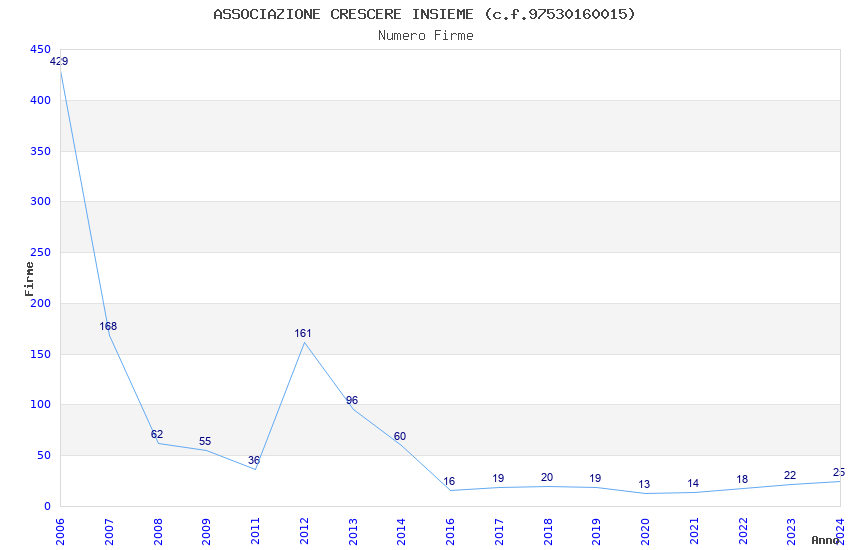Screen dimensions: 850x550
Task: Select the 36 data point label
Action: 254,460
